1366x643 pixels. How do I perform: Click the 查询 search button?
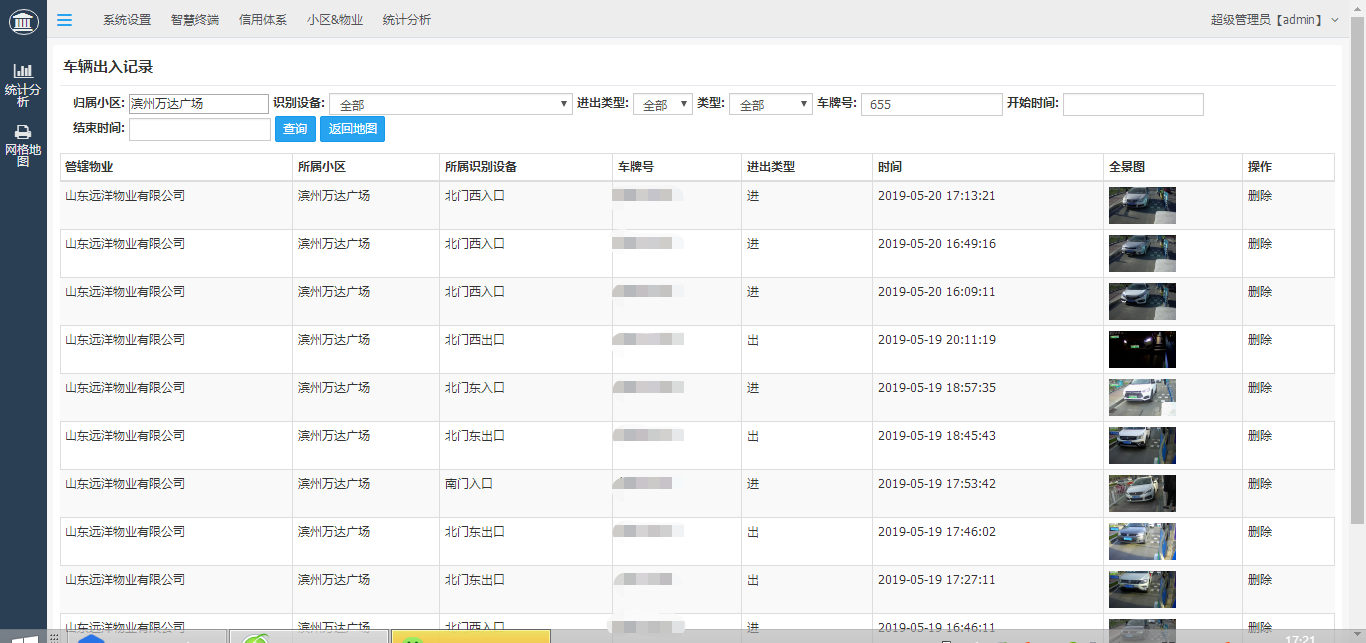[x=295, y=130]
